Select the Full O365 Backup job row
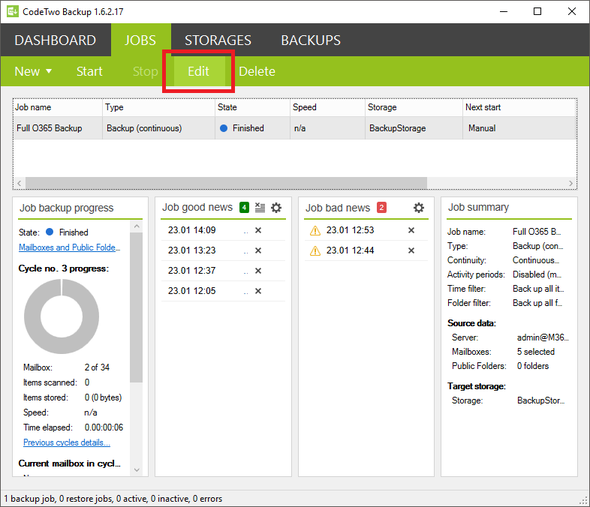Viewport: 590px width, 507px height. coord(295,128)
